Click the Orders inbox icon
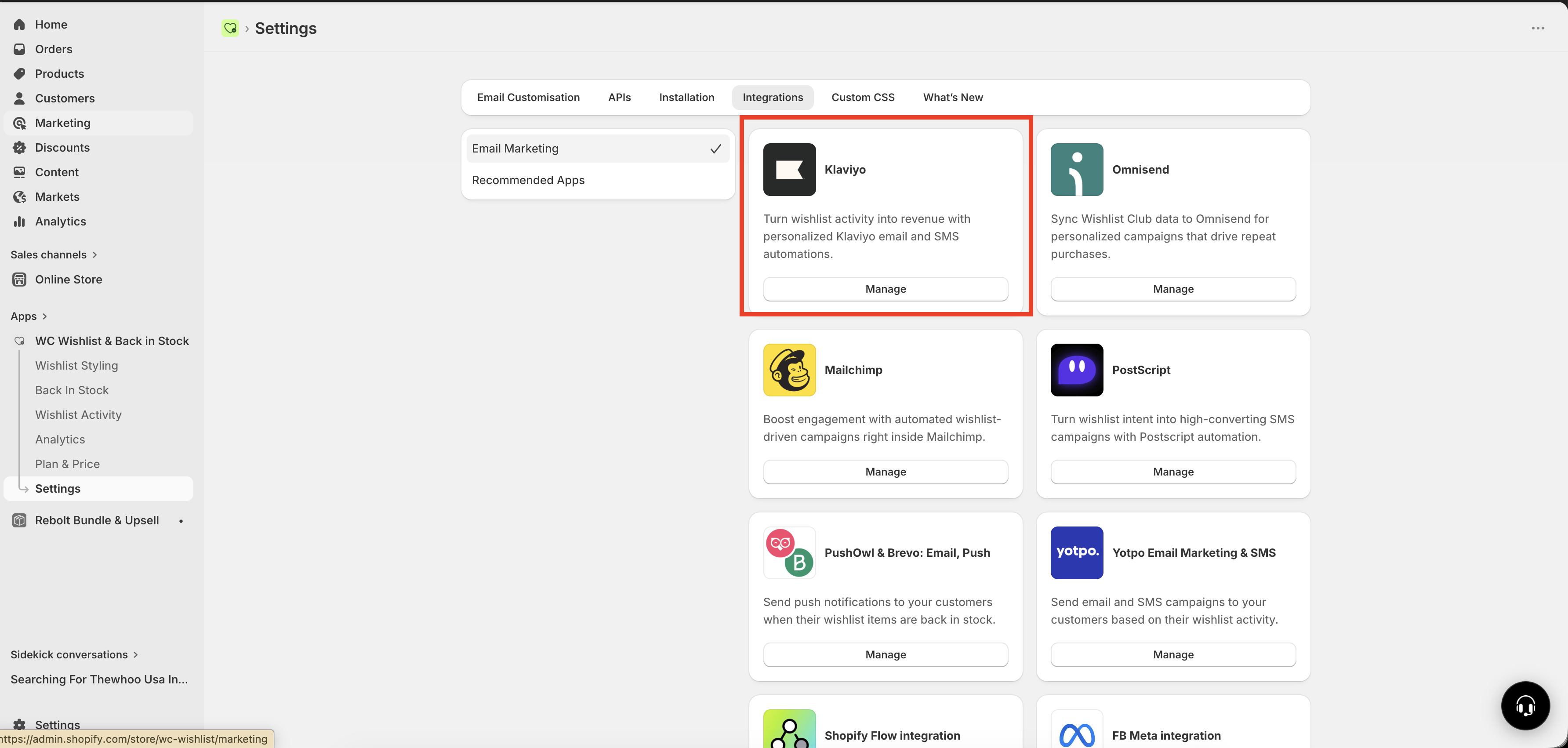 [x=19, y=49]
